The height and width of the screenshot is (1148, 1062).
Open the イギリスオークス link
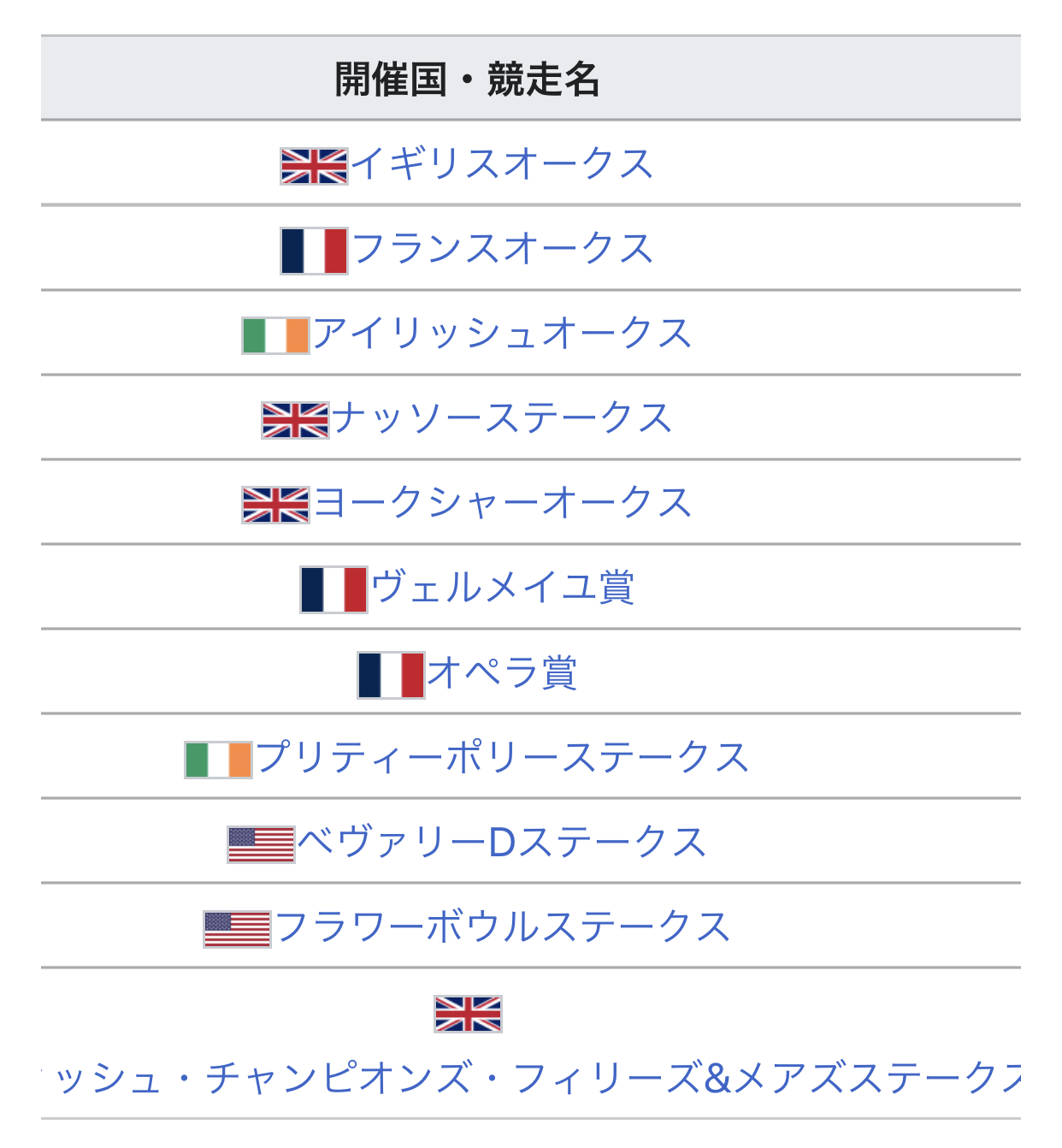click(x=502, y=163)
